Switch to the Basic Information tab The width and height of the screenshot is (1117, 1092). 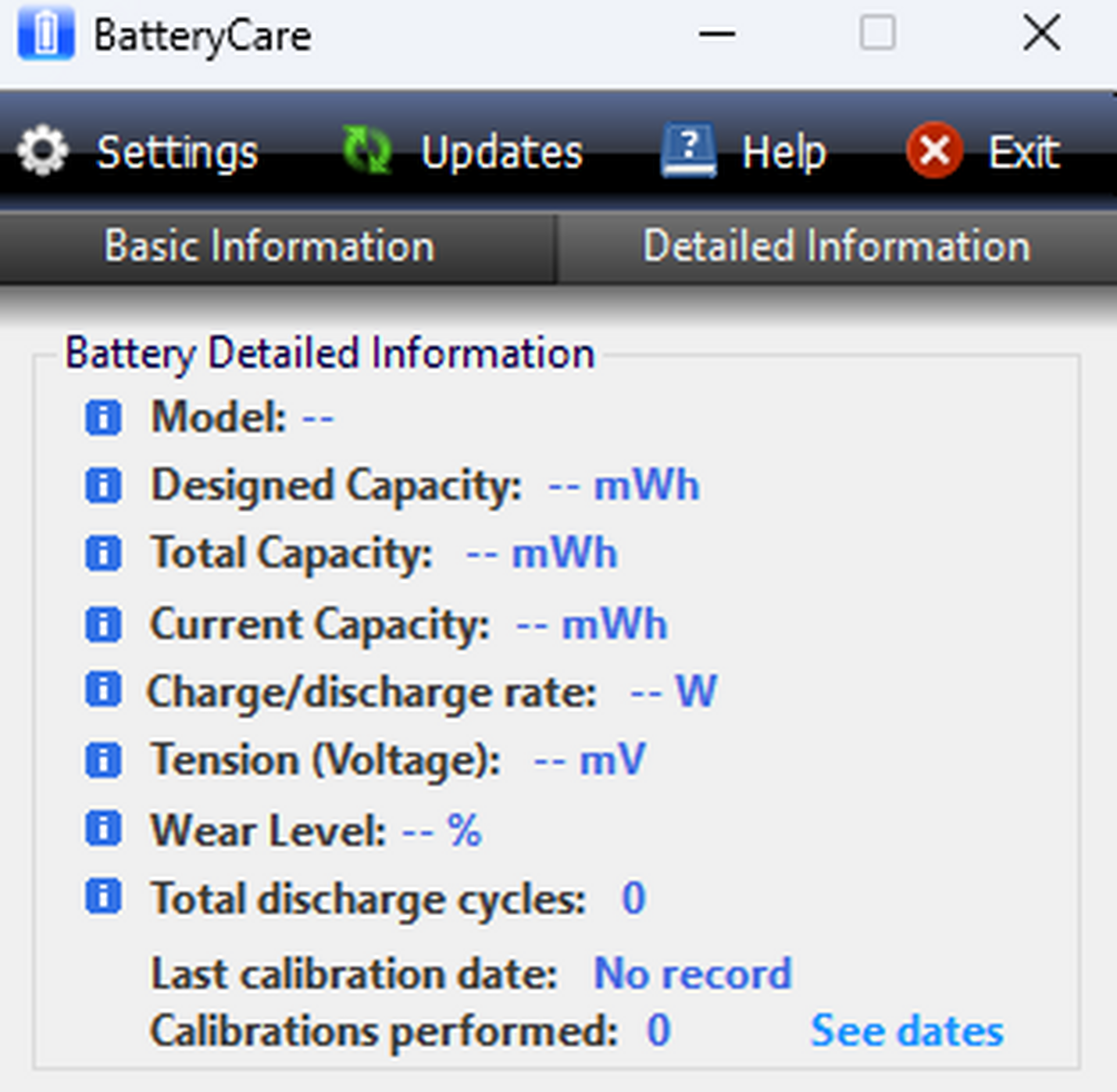tap(278, 248)
